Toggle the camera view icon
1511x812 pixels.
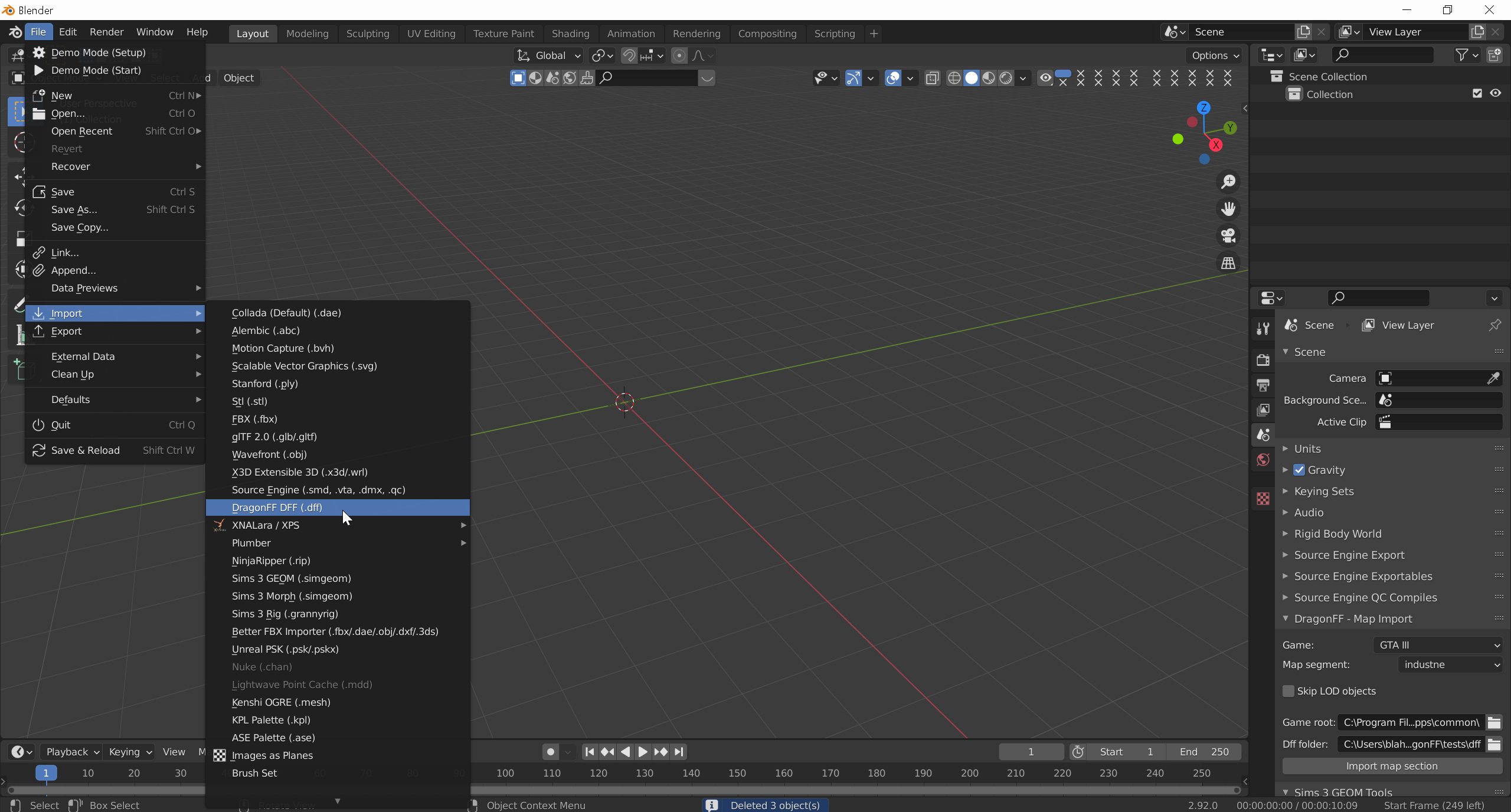(x=1228, y=236)
